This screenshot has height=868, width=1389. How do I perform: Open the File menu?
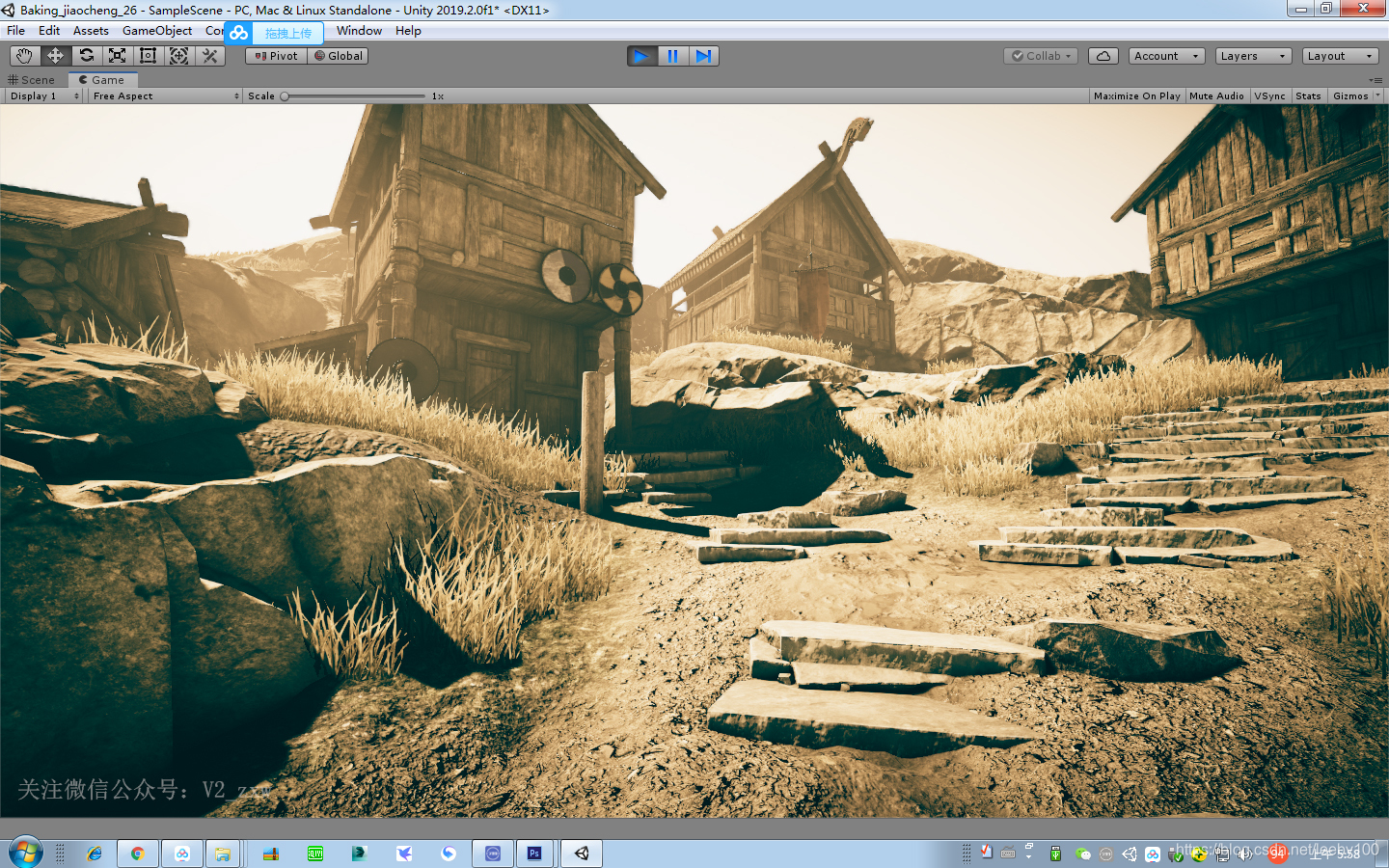tap(16, 31)
